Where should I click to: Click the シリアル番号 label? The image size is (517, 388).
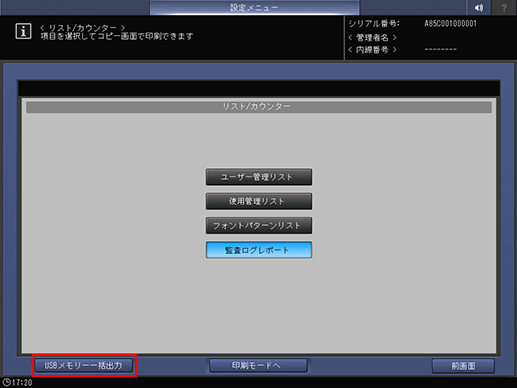pos(374,24)
